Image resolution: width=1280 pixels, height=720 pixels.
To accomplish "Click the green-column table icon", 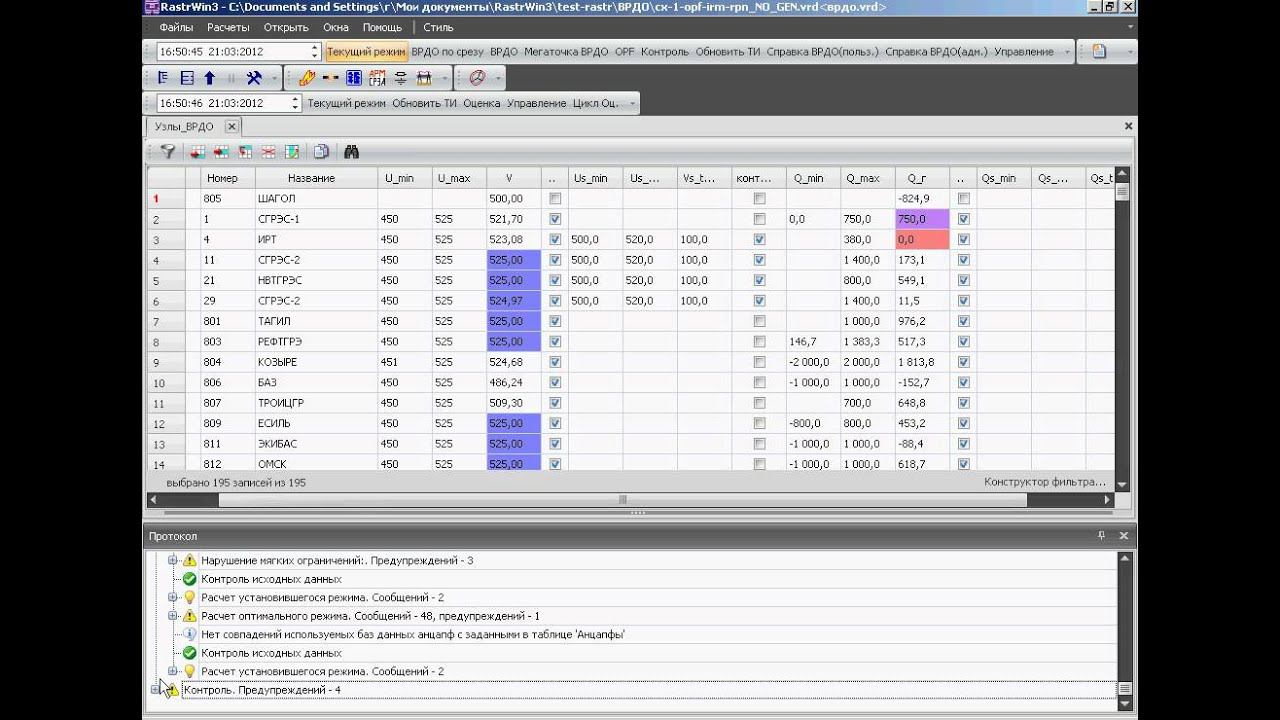I will (x=292, y=152).
